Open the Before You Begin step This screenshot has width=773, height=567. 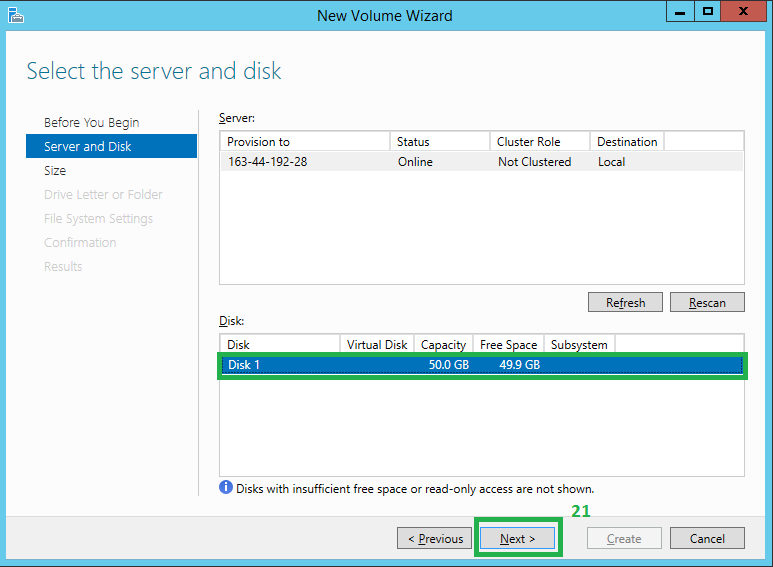[91, 122]
